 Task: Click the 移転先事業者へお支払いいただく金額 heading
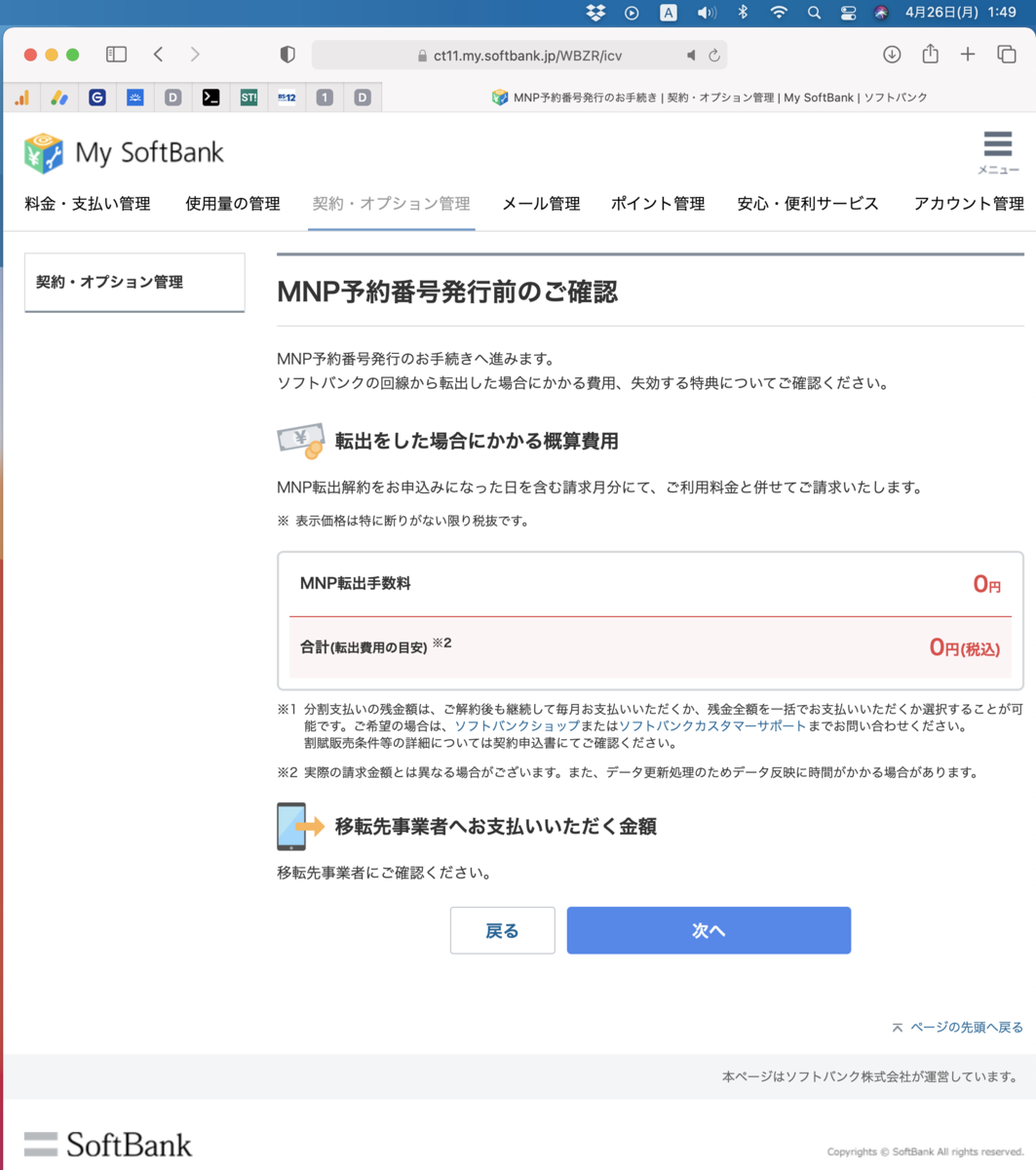pos(495,827)
